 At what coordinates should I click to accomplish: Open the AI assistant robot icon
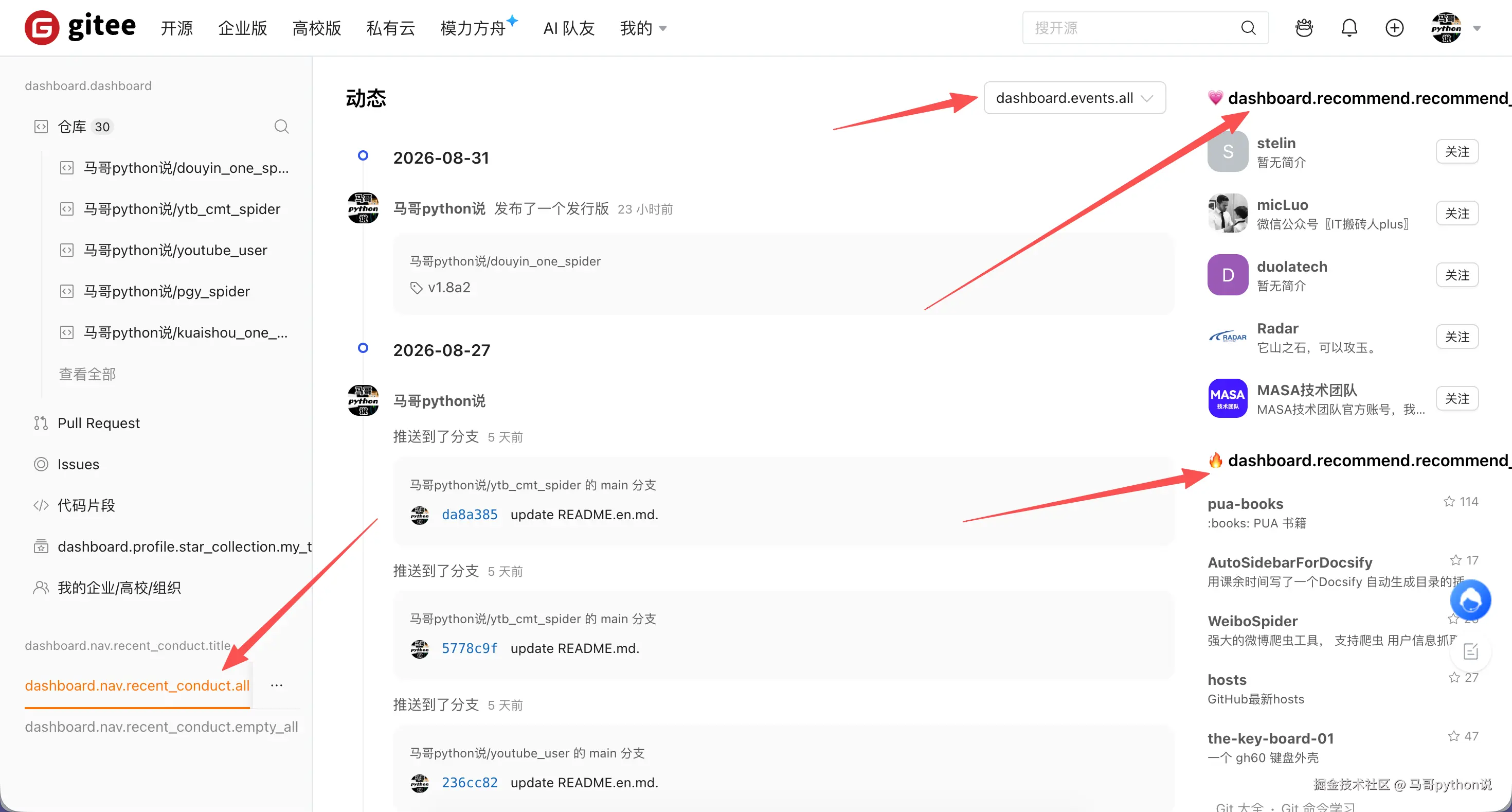pyautogui.click(x=1304, y=28)
